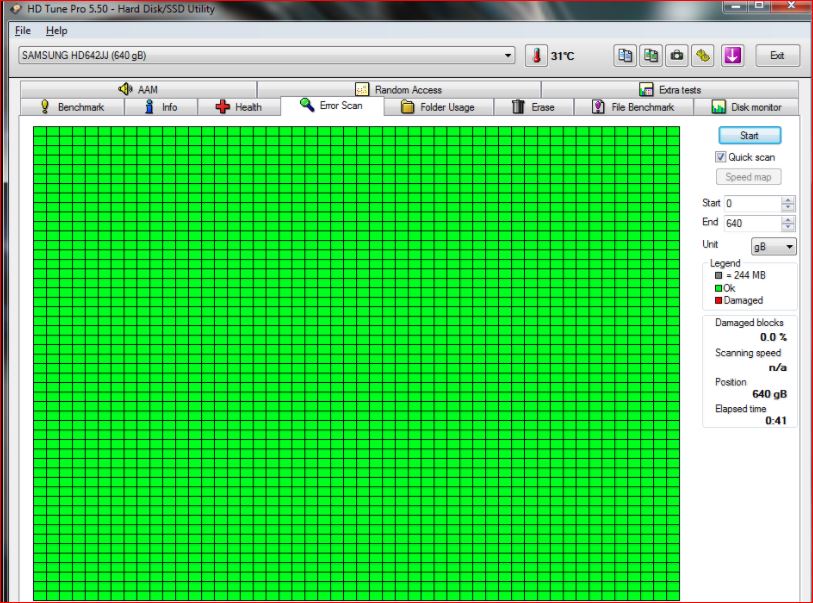Screen dimensions: 813x603
Task: Switch to the Folder Usage tab
Action: click(439, 107)
